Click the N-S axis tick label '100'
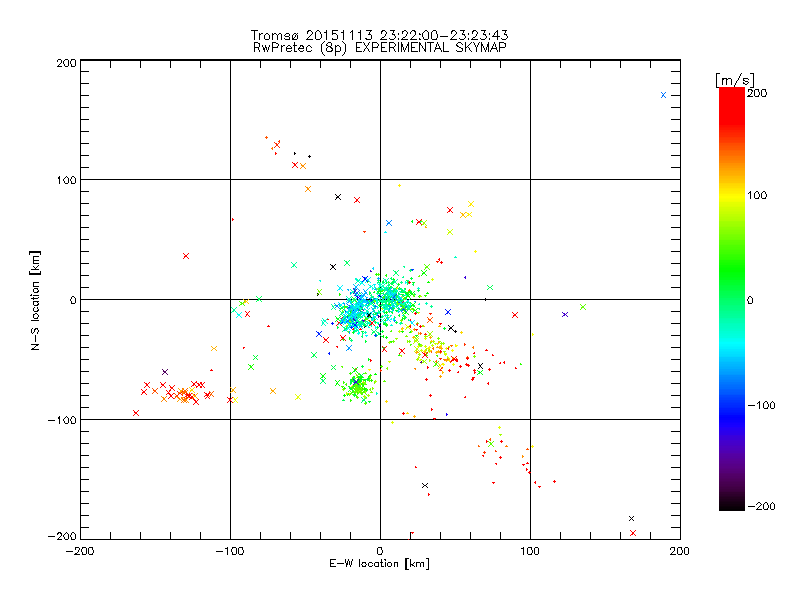The height and width of the screenshot is (600, 800). (x=66, y=181)
